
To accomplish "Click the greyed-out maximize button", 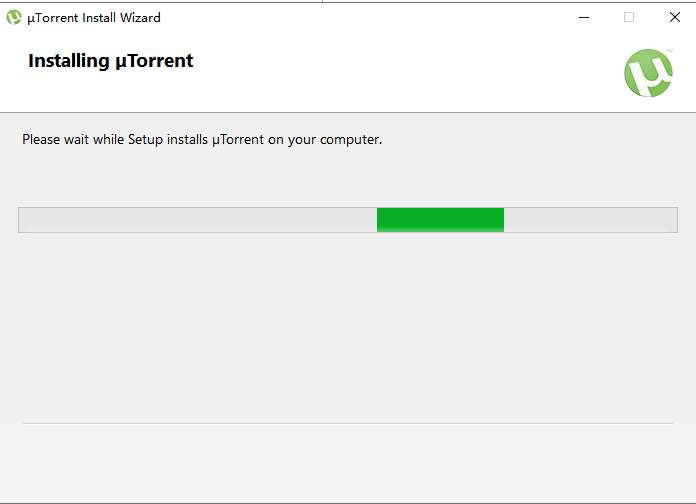I will pyautogui.click(x=629, y=17).
